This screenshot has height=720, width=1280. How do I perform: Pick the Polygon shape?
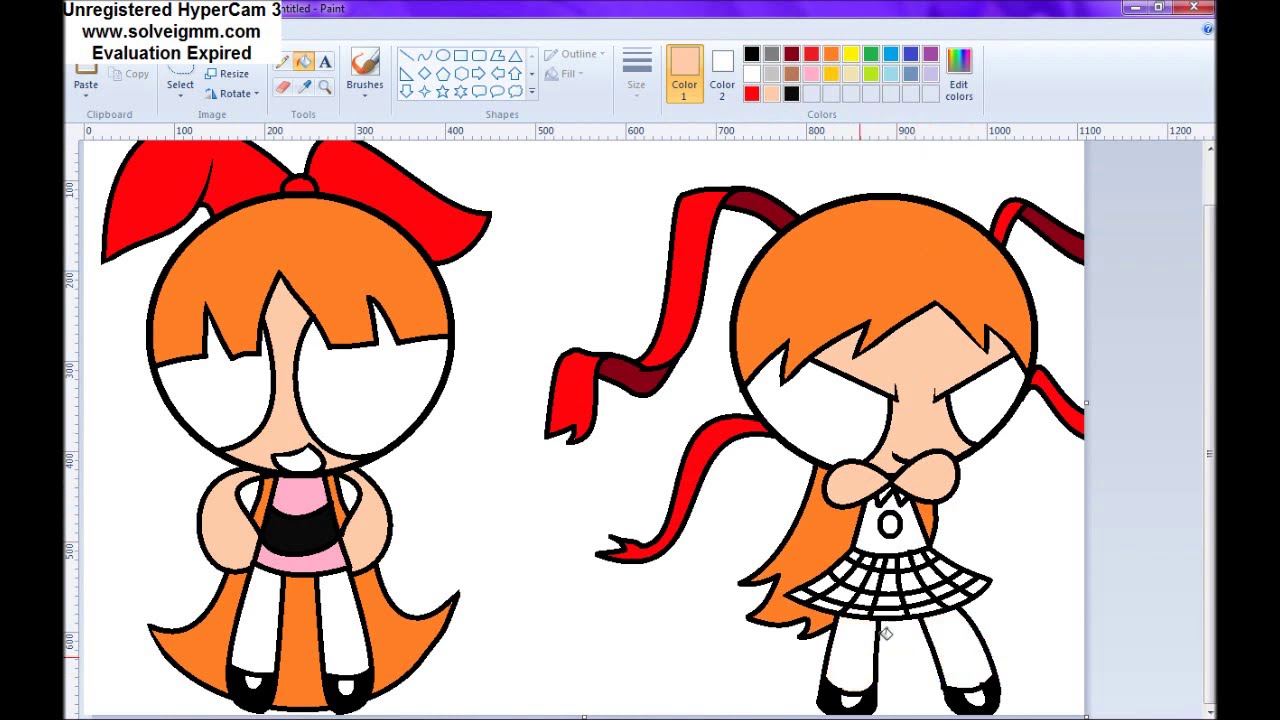click(497, 56)
